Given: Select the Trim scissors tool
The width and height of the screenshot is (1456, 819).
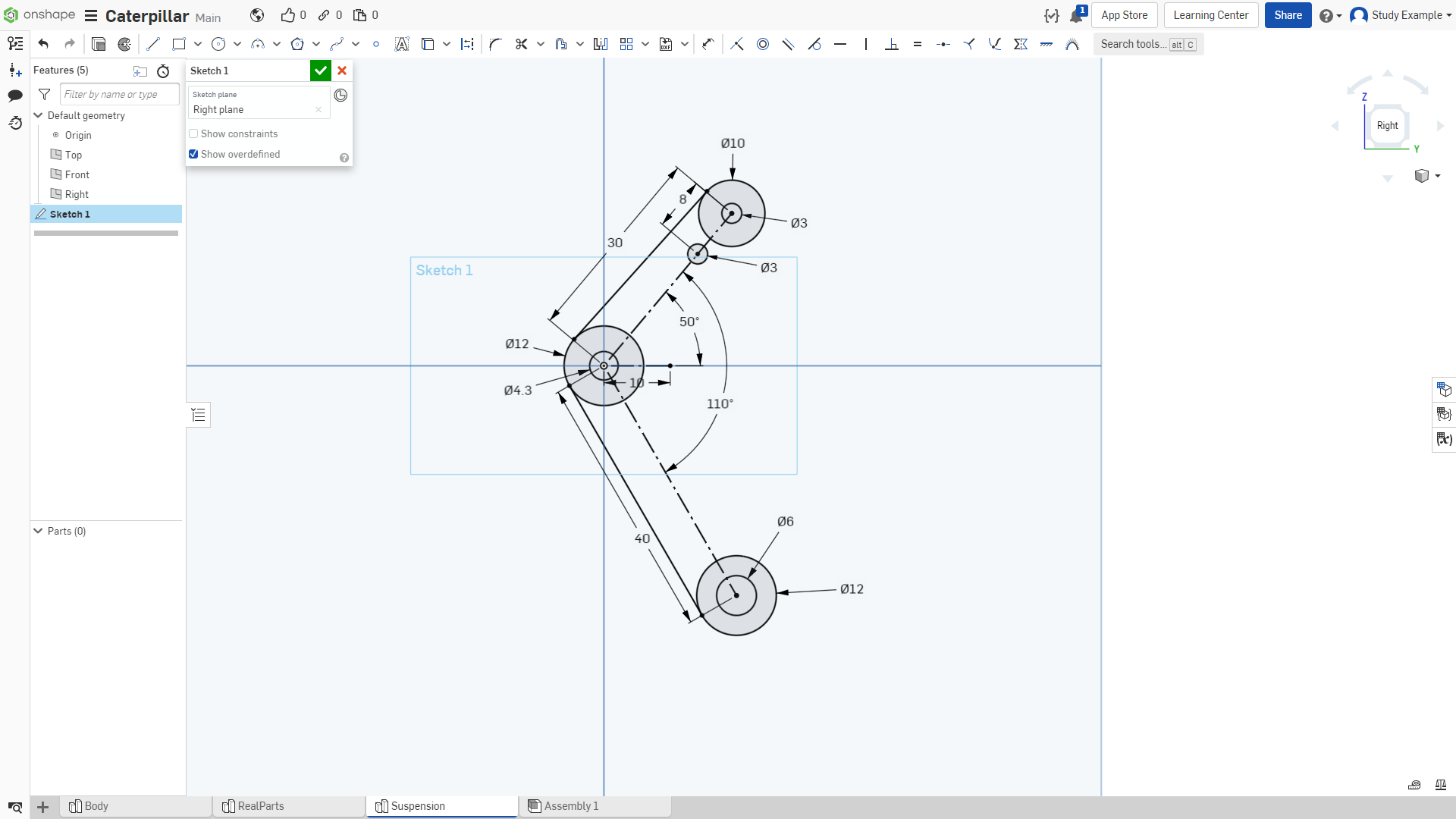Looking at the screenshot, I should (x=521, y=44).
